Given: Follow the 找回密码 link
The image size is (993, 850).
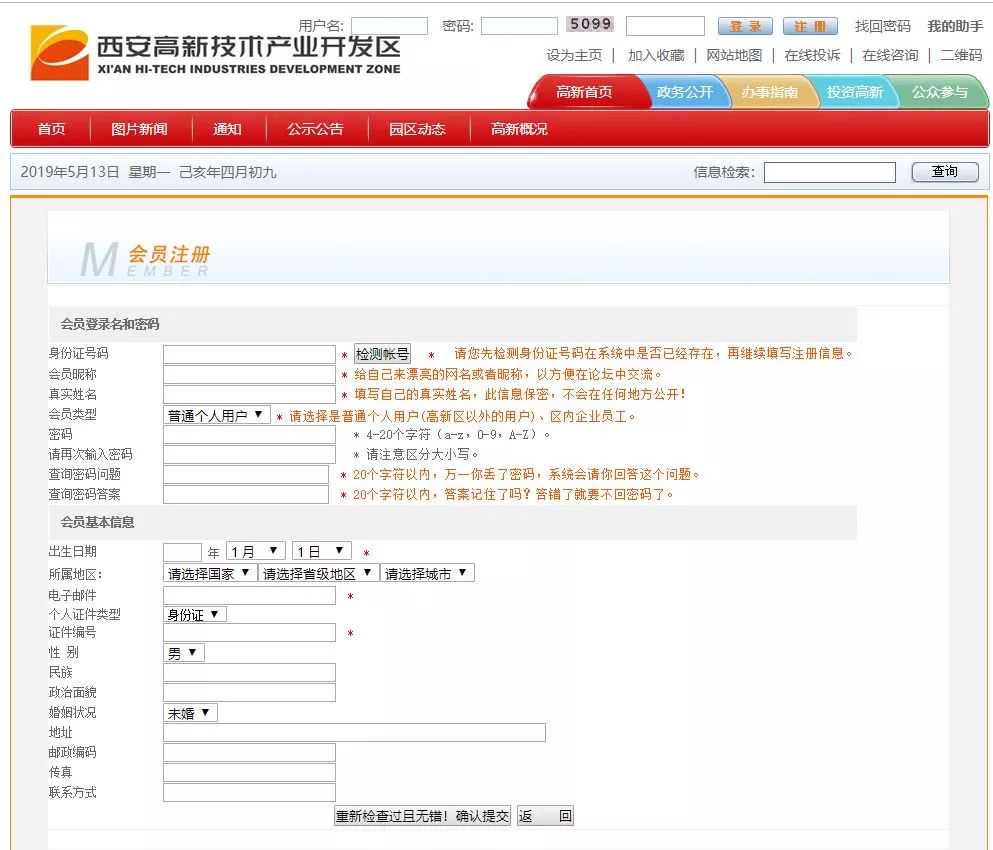Looking at the screenshot, I should click(882, 26).
